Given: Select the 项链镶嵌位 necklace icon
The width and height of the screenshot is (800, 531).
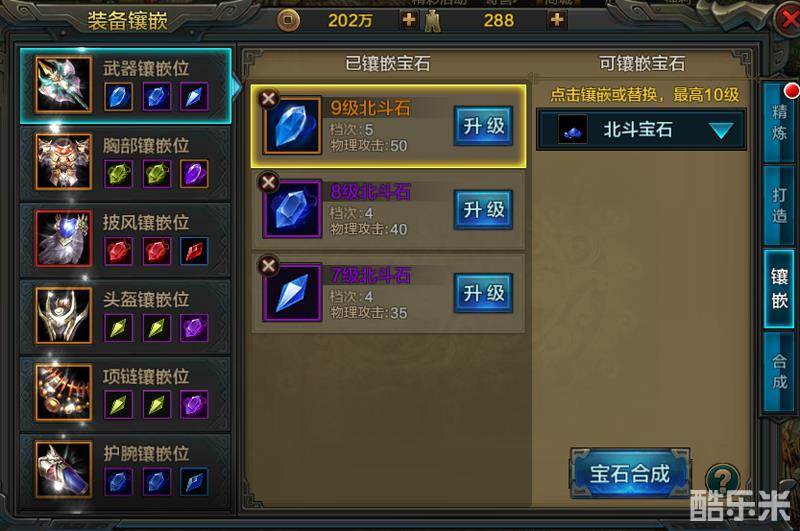Looking at the screenshot, I should pyautogui.click(x=63, y=392).
